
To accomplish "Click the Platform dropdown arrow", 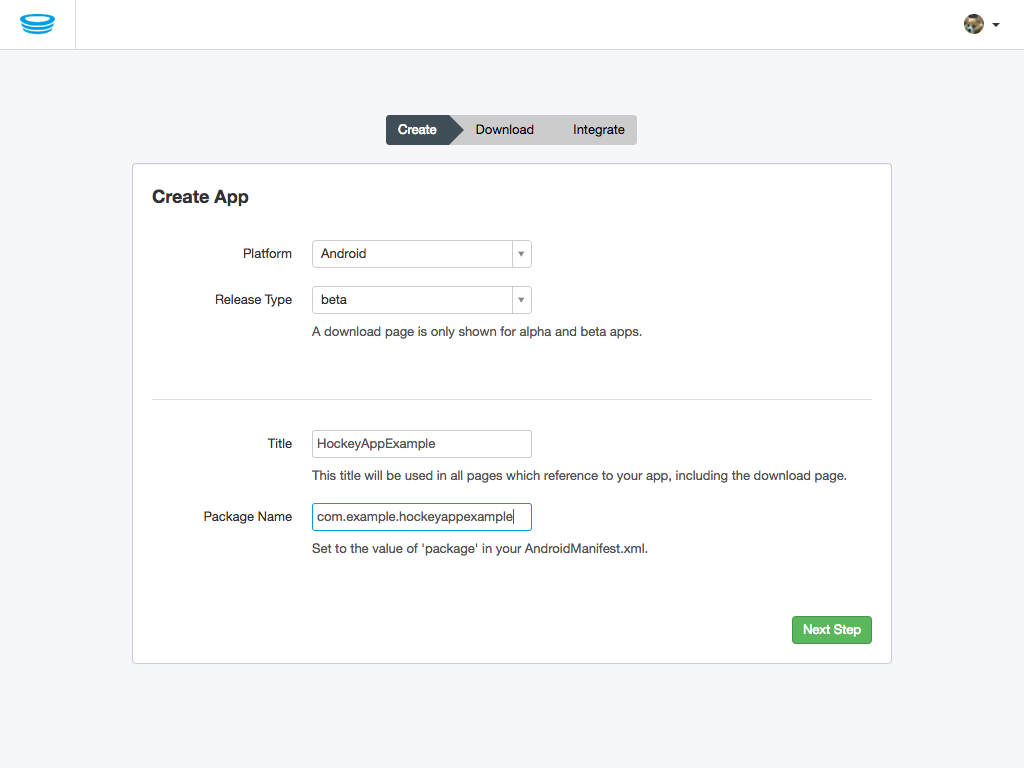I will coord(520,253).
